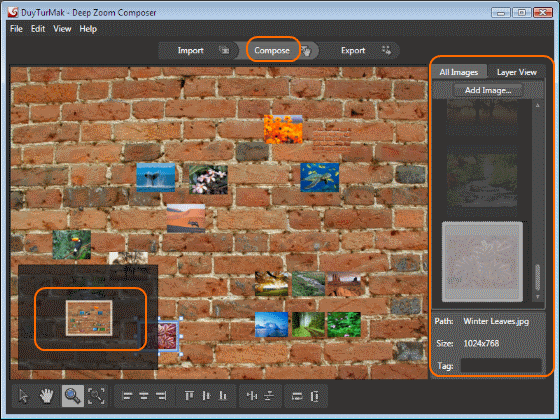
Task: Align selected images to right edges
Action: pos(161,396)
